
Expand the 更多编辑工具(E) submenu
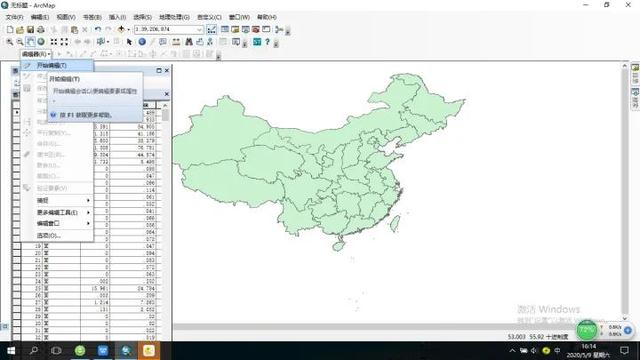57,212
